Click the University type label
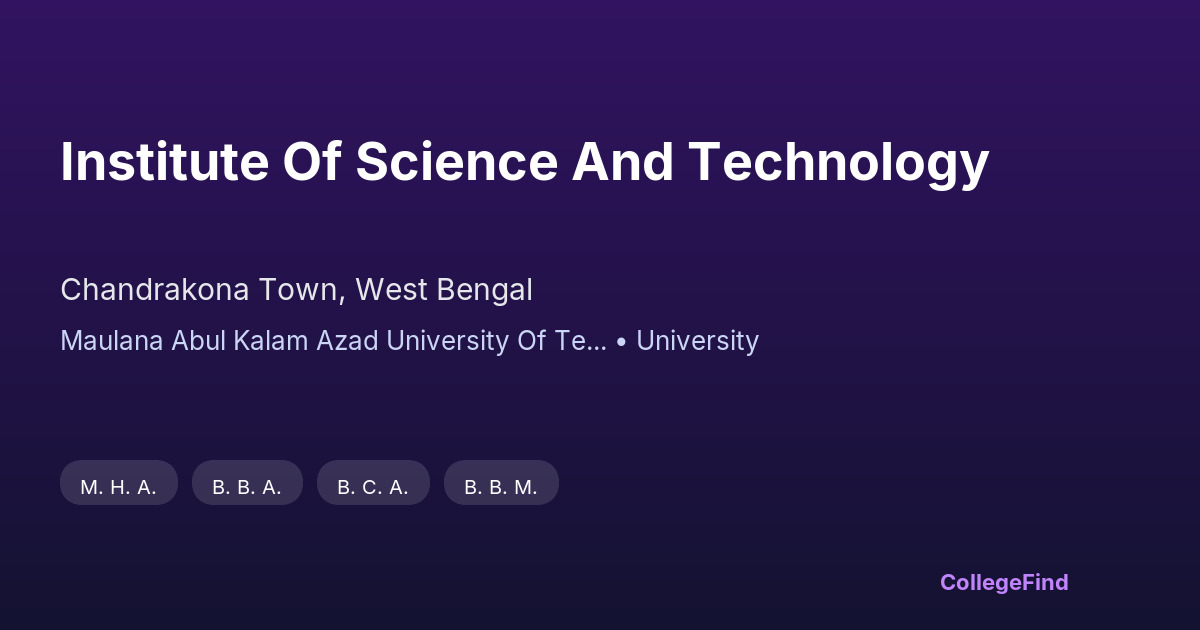Image resolution: width=1200 pixels, height=630 pixels. click(697, 341)
